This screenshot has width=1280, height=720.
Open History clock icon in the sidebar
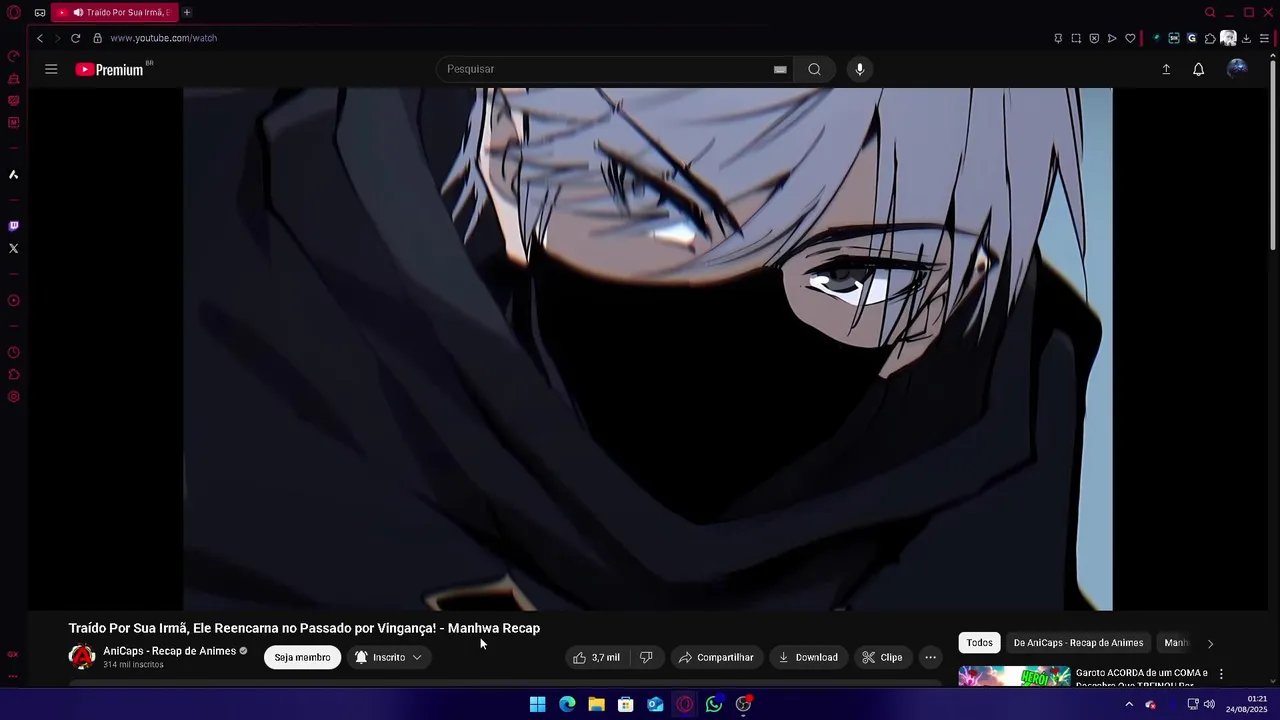coord(14,353)
